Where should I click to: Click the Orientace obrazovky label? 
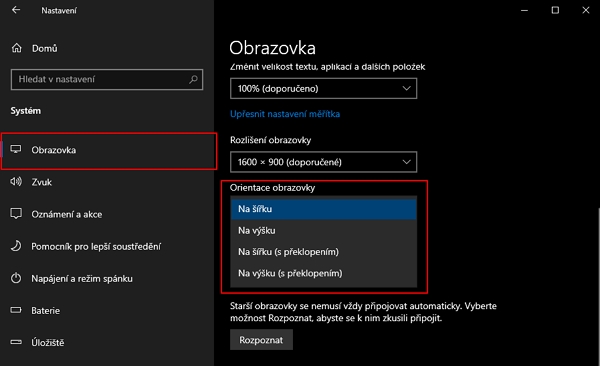[x=272, y=188]
